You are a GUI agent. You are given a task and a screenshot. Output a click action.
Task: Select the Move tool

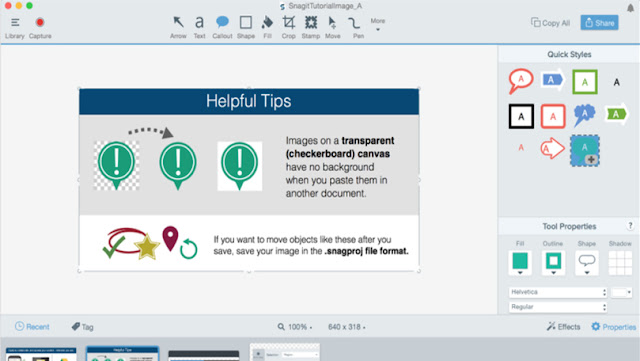333,28
